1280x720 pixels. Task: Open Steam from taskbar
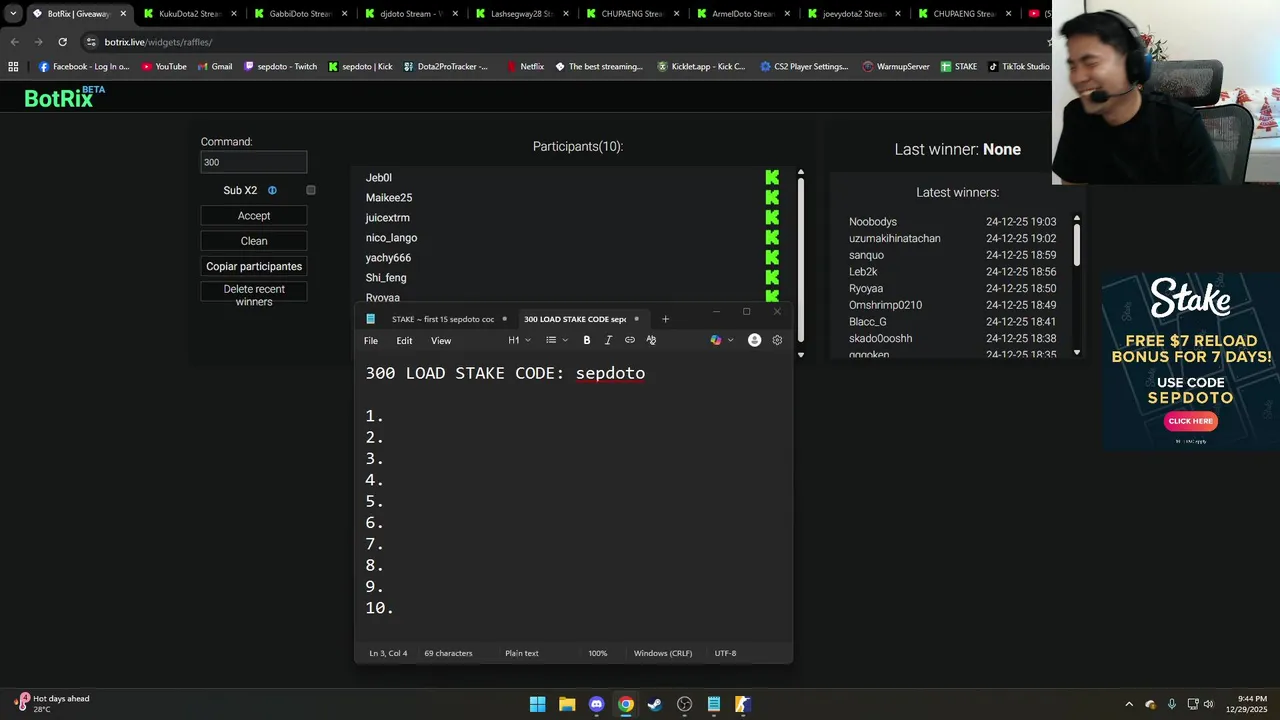click(x=655, y=704)
